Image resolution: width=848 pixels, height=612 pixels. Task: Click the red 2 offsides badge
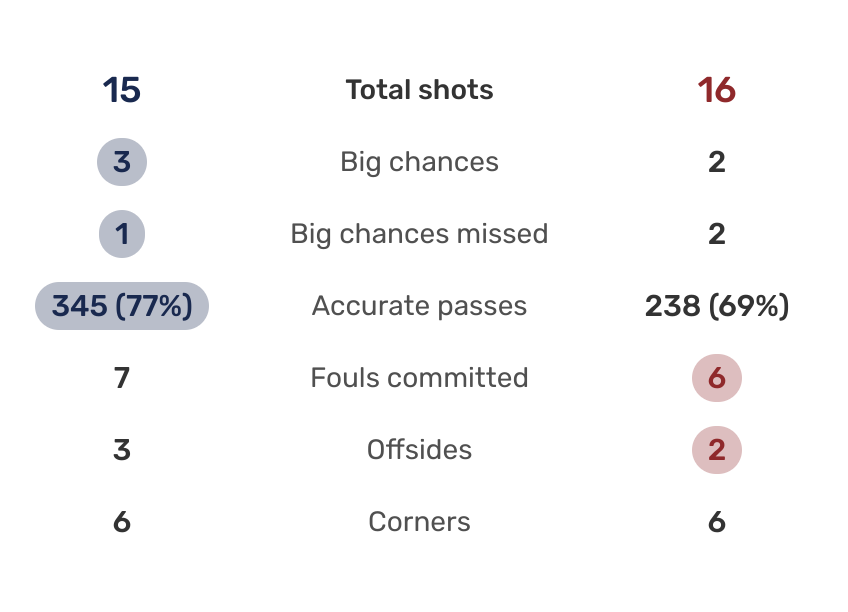(717, 450)
